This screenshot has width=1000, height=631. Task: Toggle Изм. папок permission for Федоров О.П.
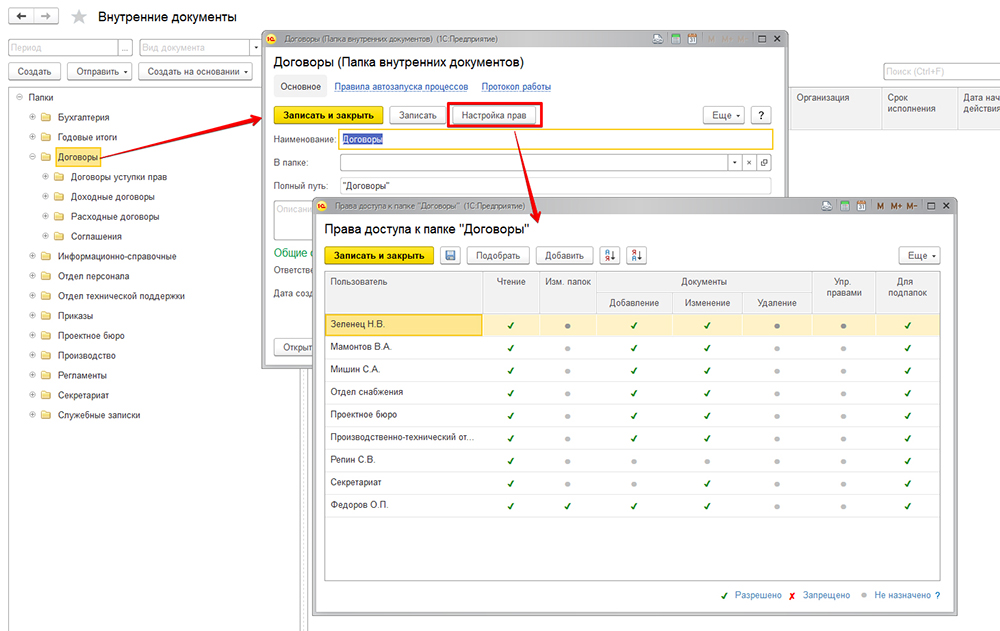568,506
